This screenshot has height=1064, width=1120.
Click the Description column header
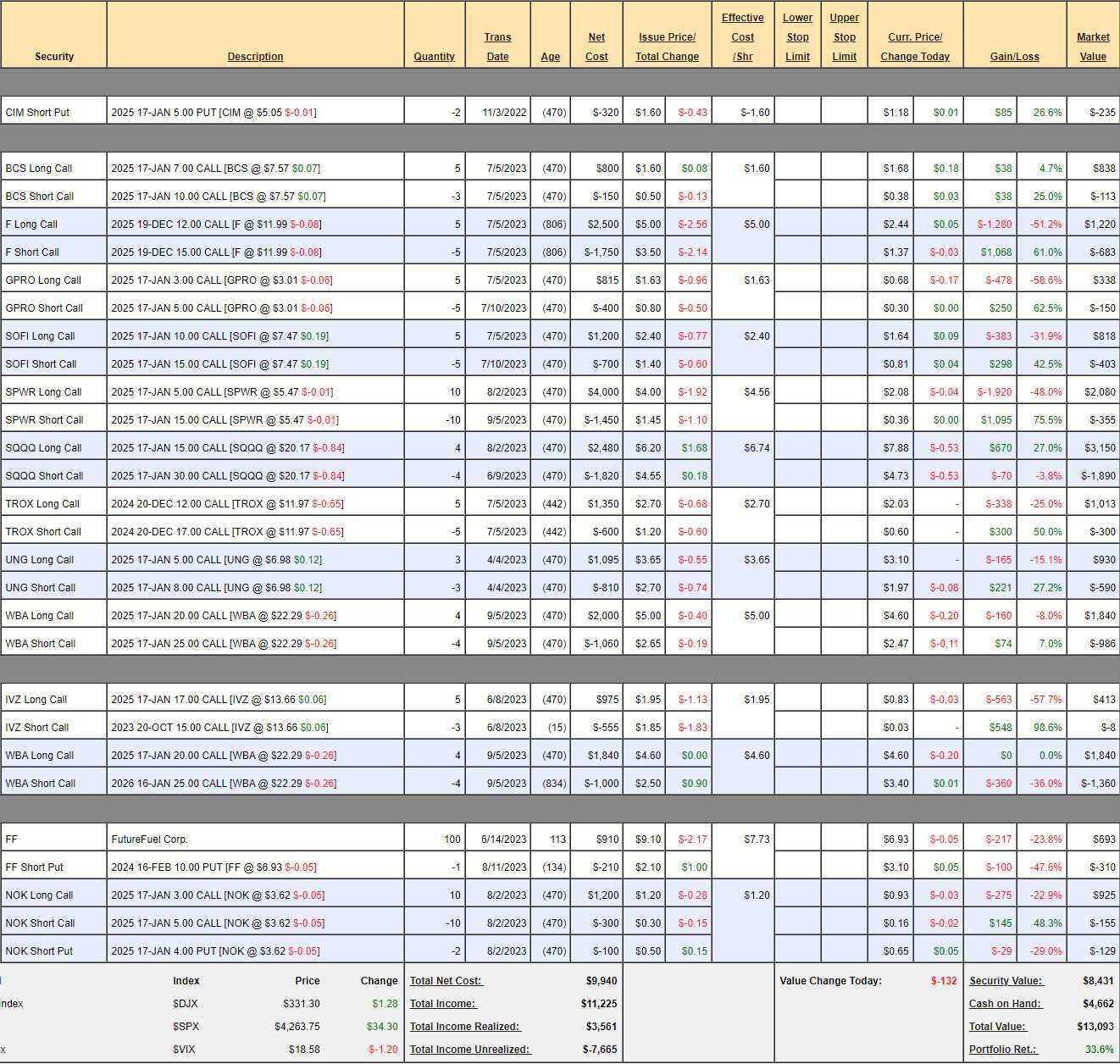tap(255, 57)
